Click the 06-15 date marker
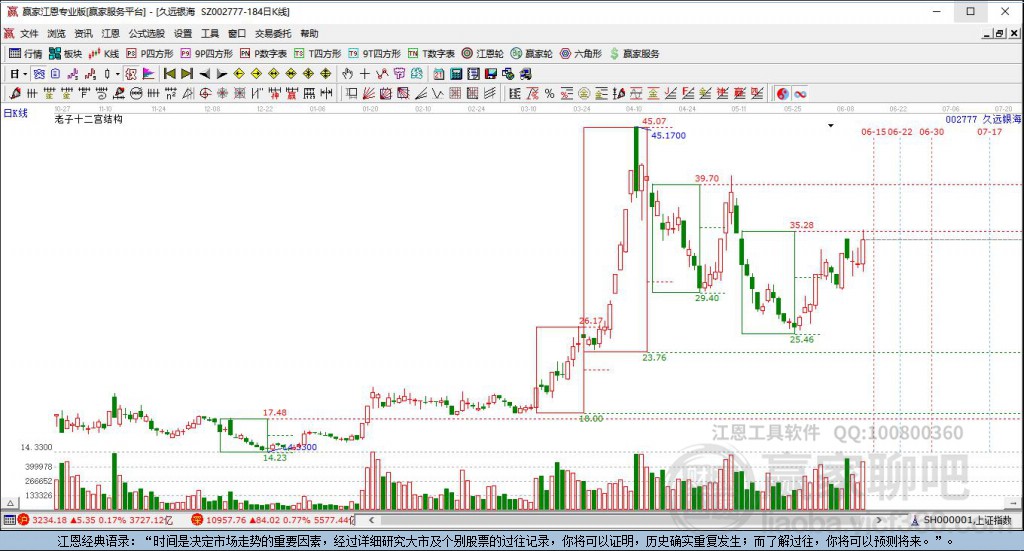This screenshot has width=1024, height=551. pos(874,132)
